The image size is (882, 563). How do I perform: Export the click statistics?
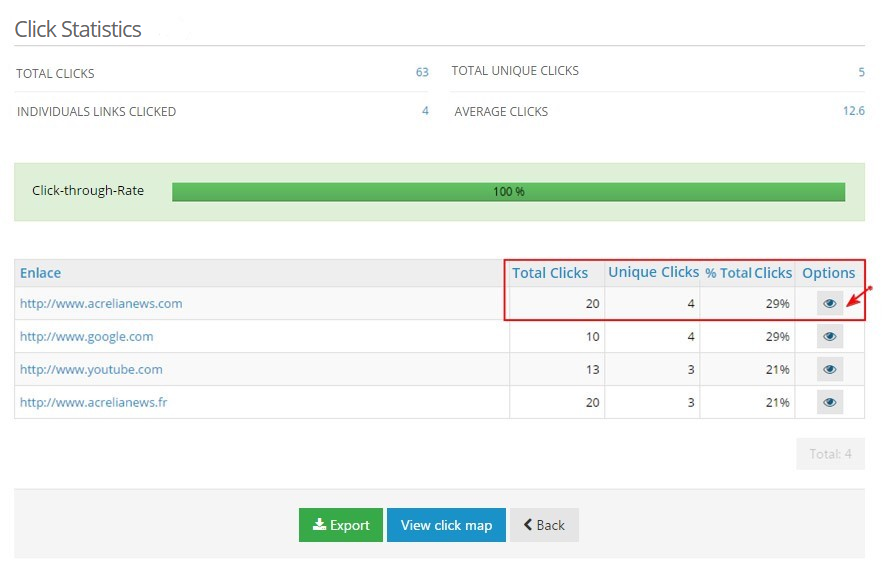point(341,525)
